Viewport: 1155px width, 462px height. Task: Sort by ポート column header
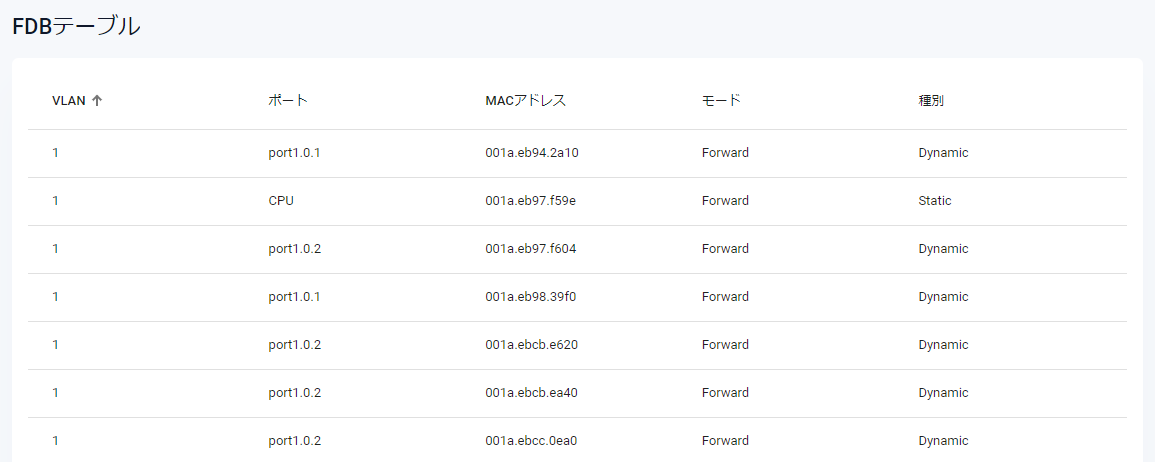288,101
